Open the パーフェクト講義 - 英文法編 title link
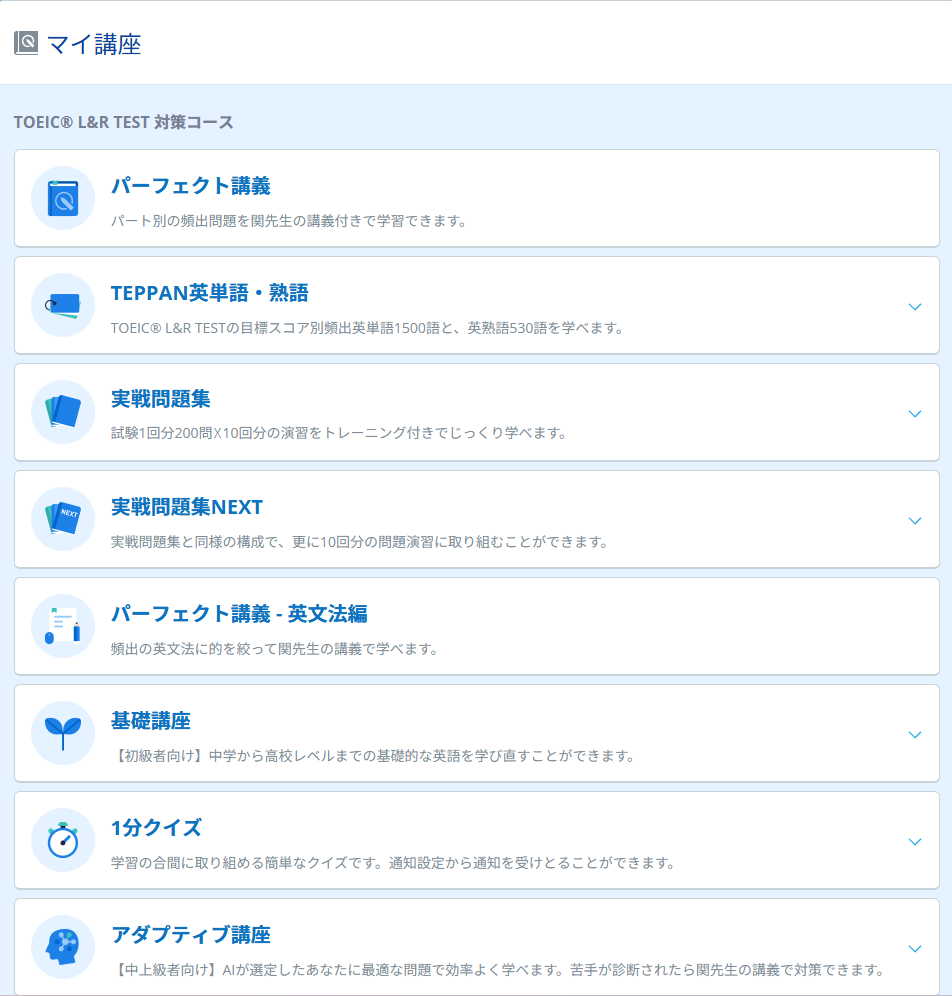 (x=239, y=614)
